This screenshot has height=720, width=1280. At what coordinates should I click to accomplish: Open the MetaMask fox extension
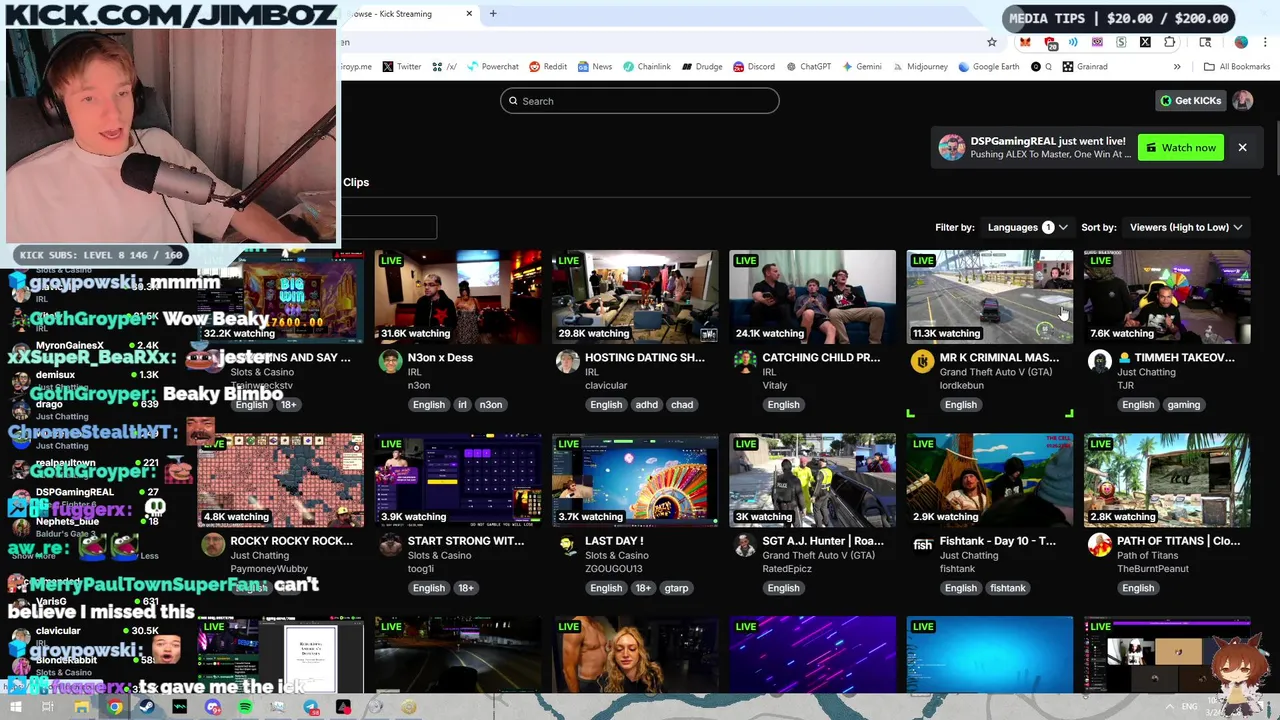pos(1025,42)
